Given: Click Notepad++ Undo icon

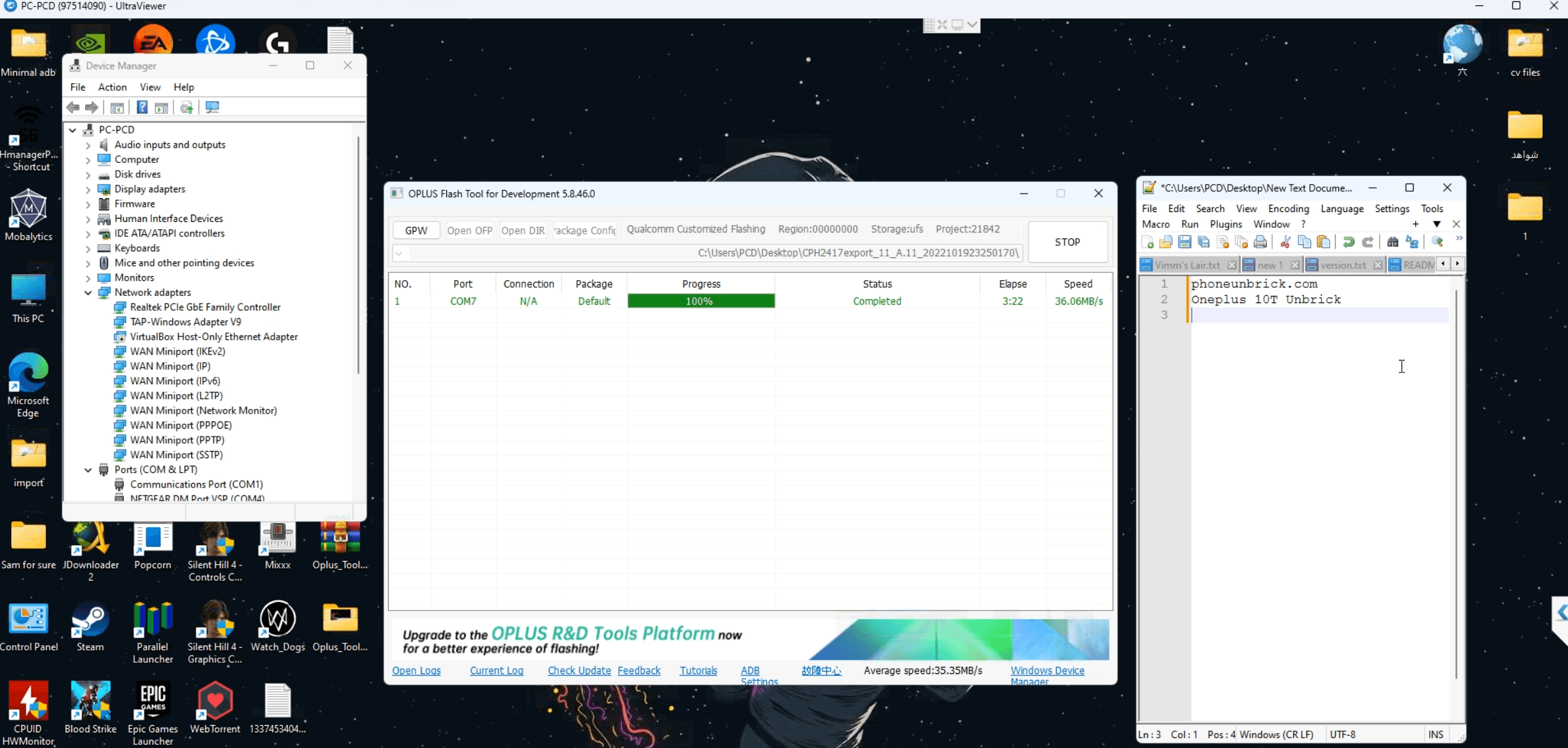Looking at the screenshot, I should [1348, 242].
